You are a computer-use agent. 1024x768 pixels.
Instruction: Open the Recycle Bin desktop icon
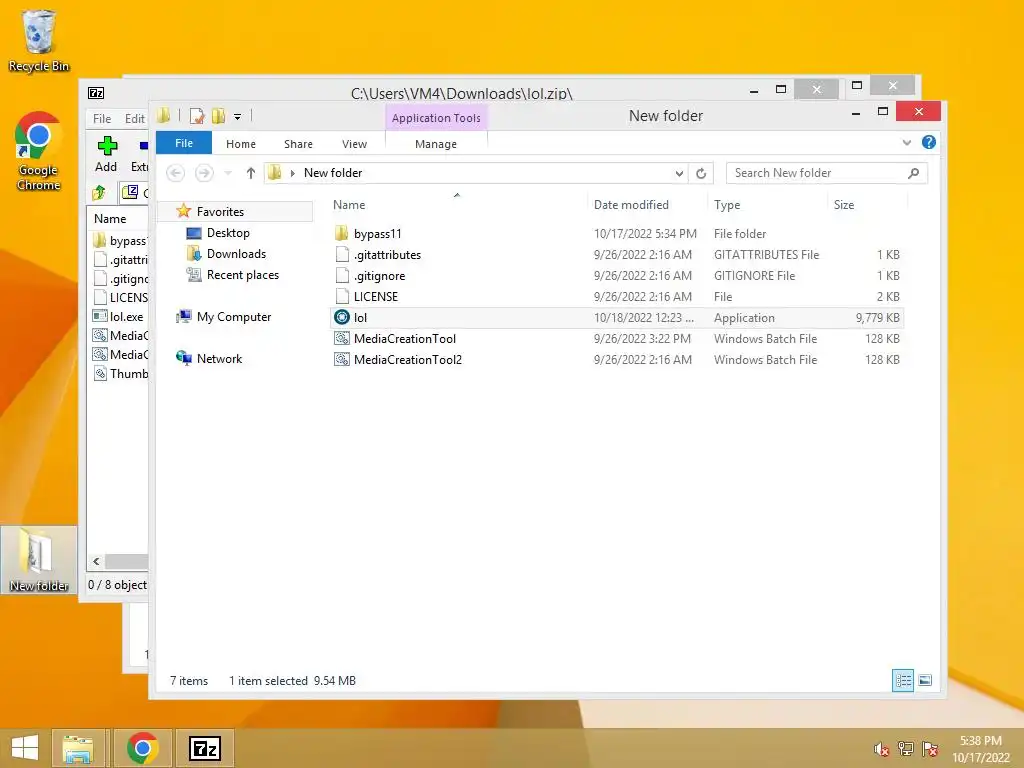(x=39, y=40)
